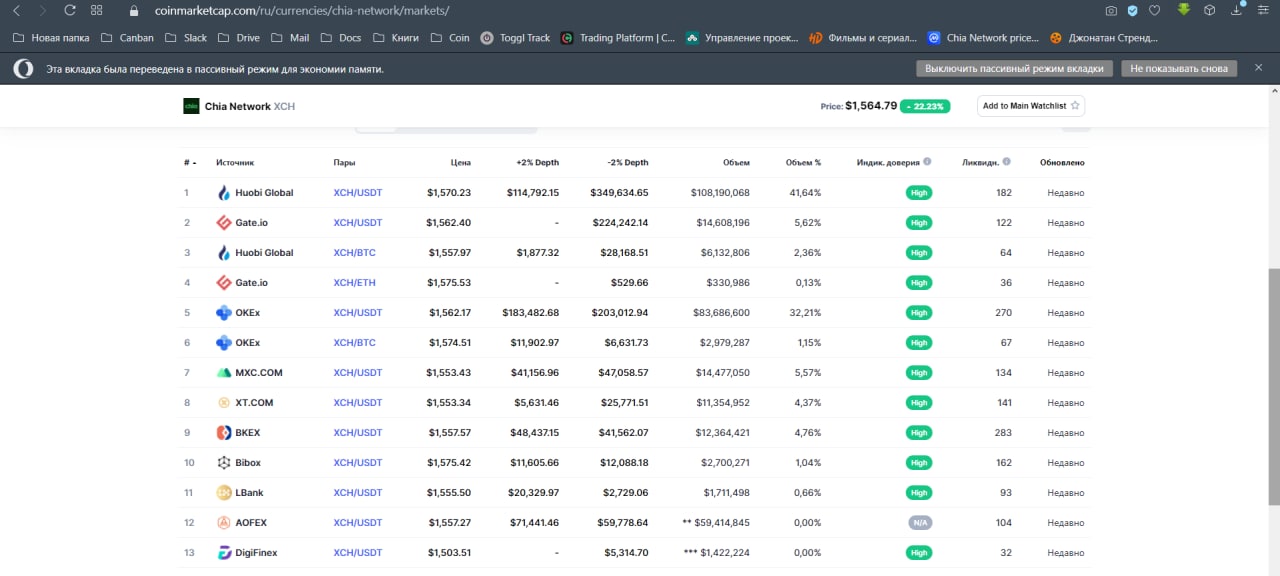Open the Фильмы и сериал... bookmark
Screen dimensions: 1280x576
(862, 38)
